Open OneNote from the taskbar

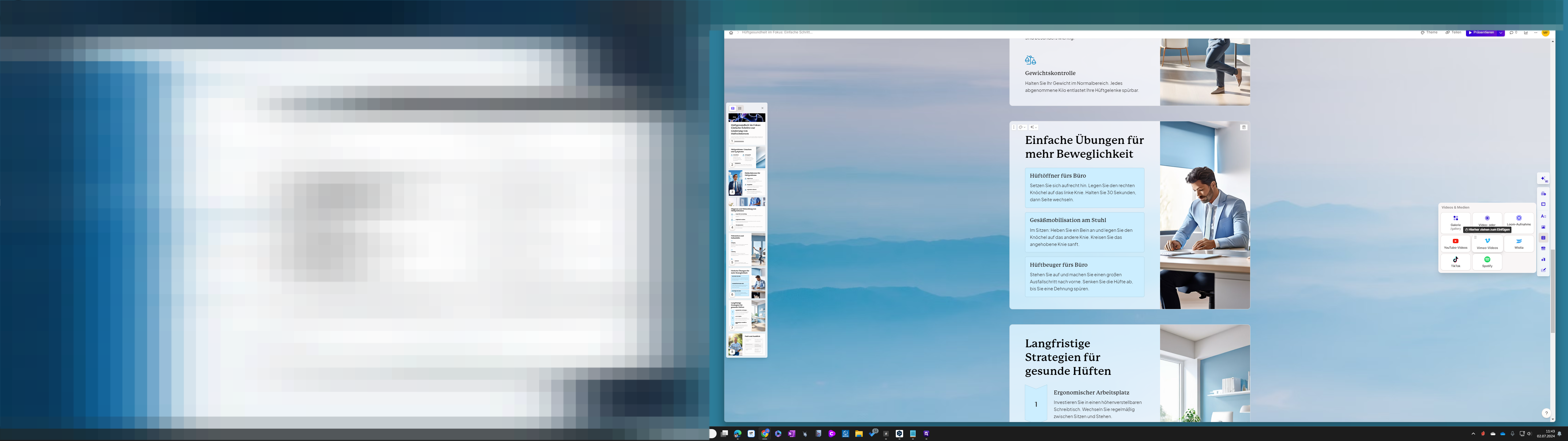[x=791, y=434]
